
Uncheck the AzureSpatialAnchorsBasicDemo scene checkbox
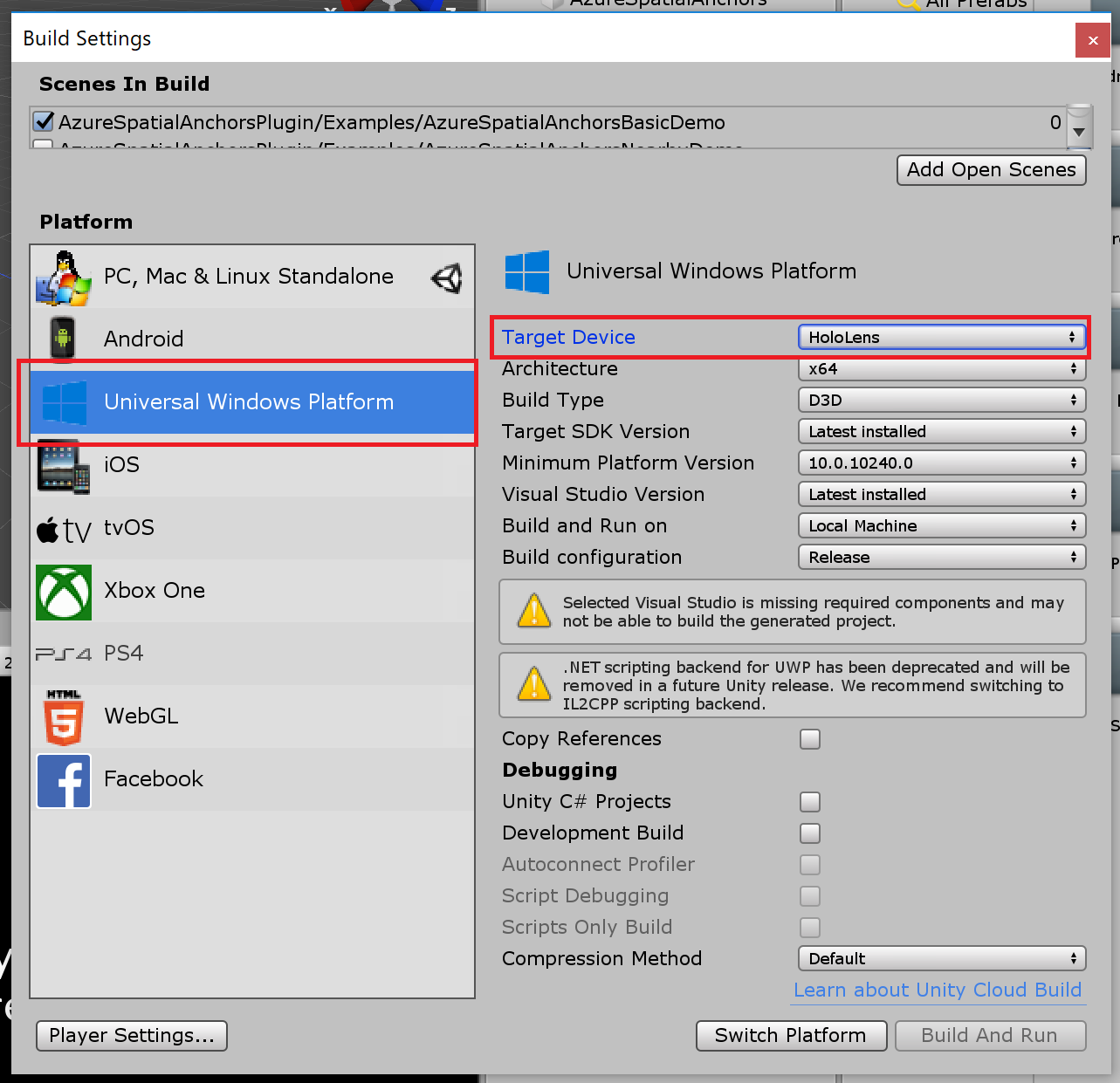click(x=44, y=121)
